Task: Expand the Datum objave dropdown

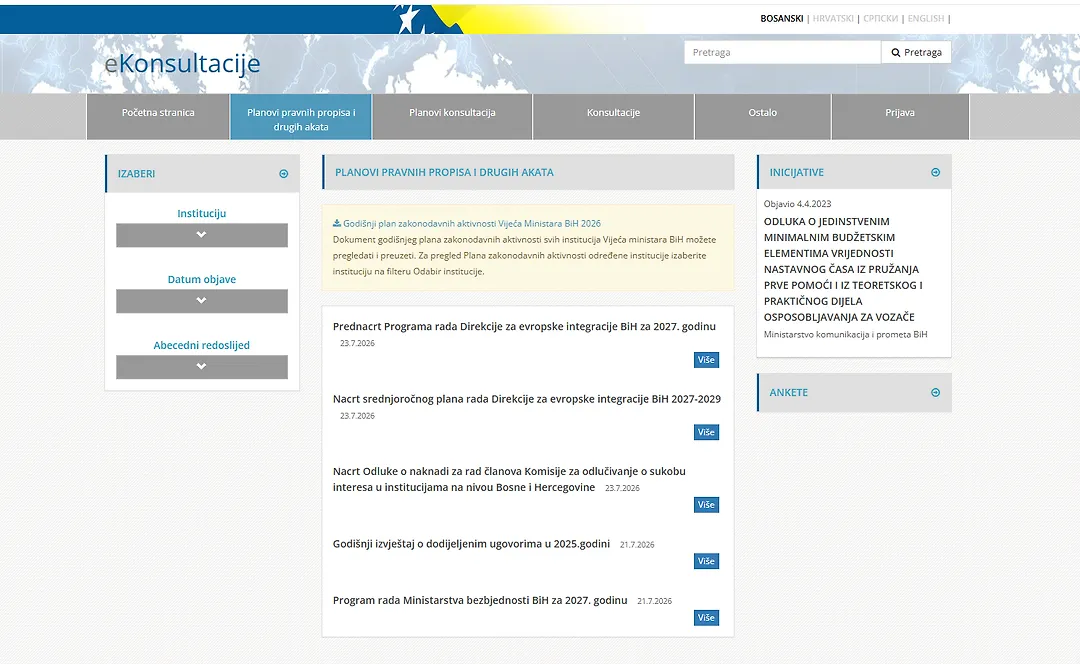Action: (x=202, y=301)
